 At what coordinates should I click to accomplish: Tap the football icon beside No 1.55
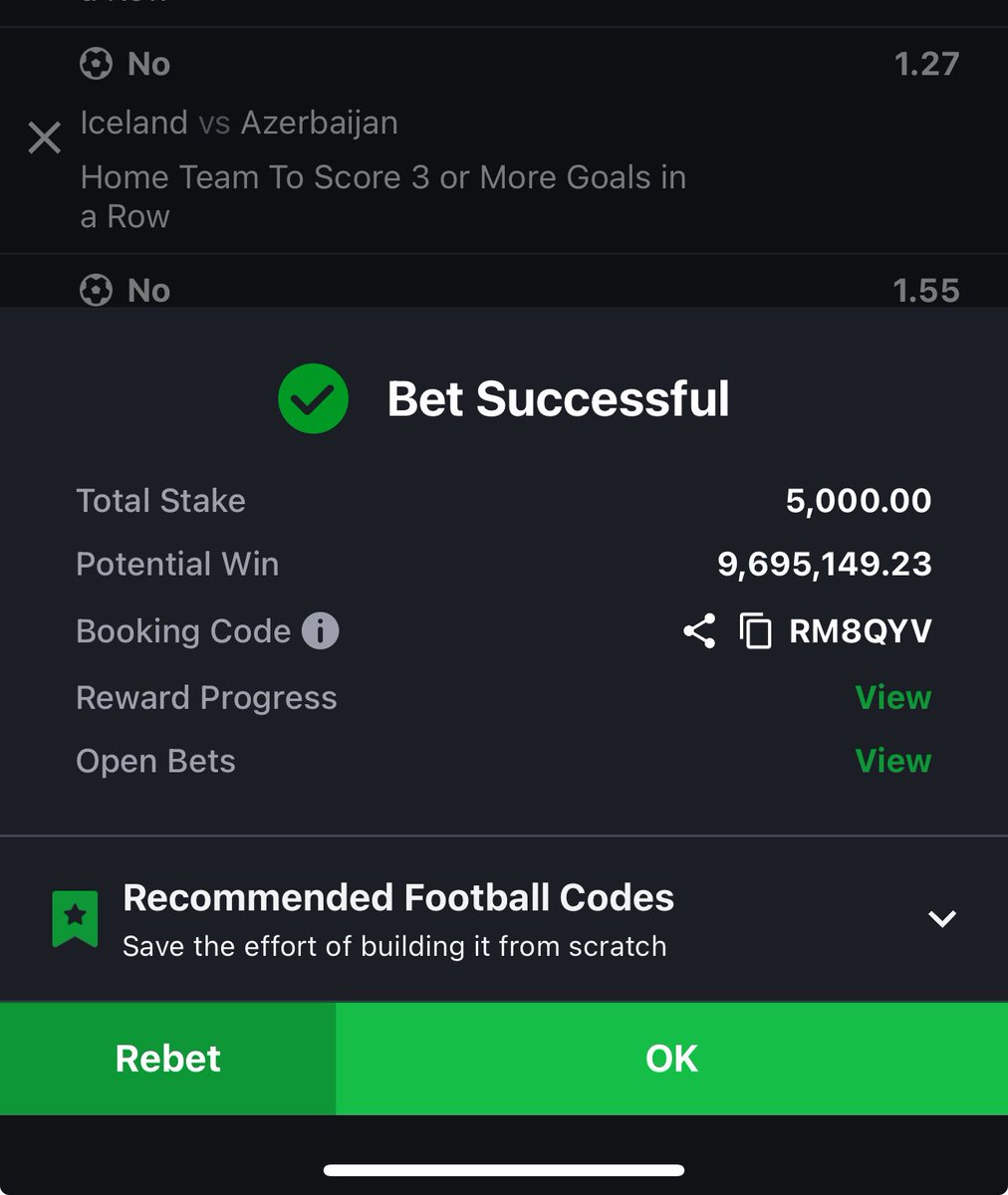coord(96,290)
